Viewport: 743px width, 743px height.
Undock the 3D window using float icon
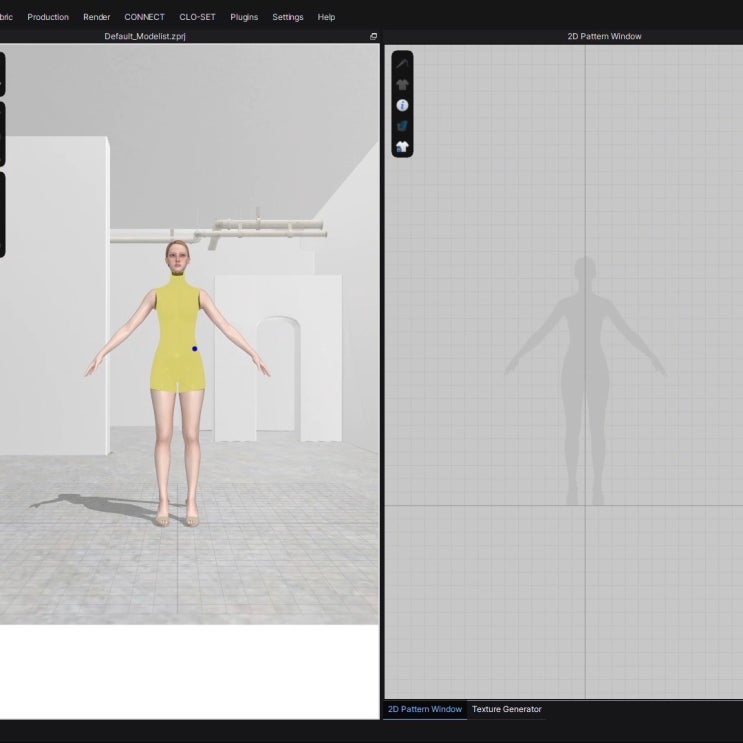tap(373, 36)
